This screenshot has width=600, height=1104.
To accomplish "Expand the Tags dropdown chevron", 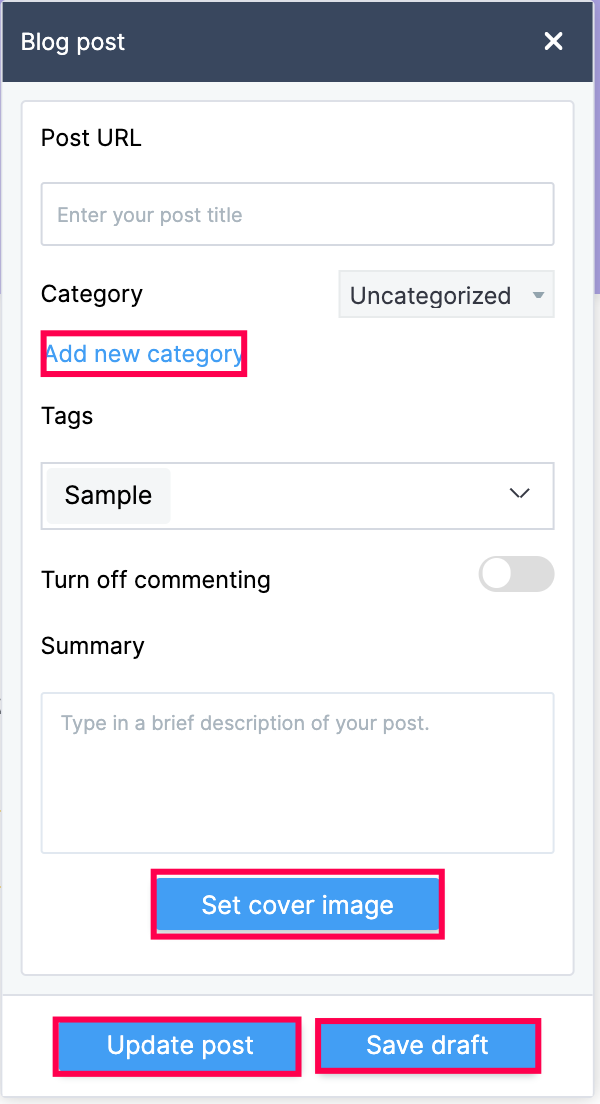I will [x=519, y=494].
